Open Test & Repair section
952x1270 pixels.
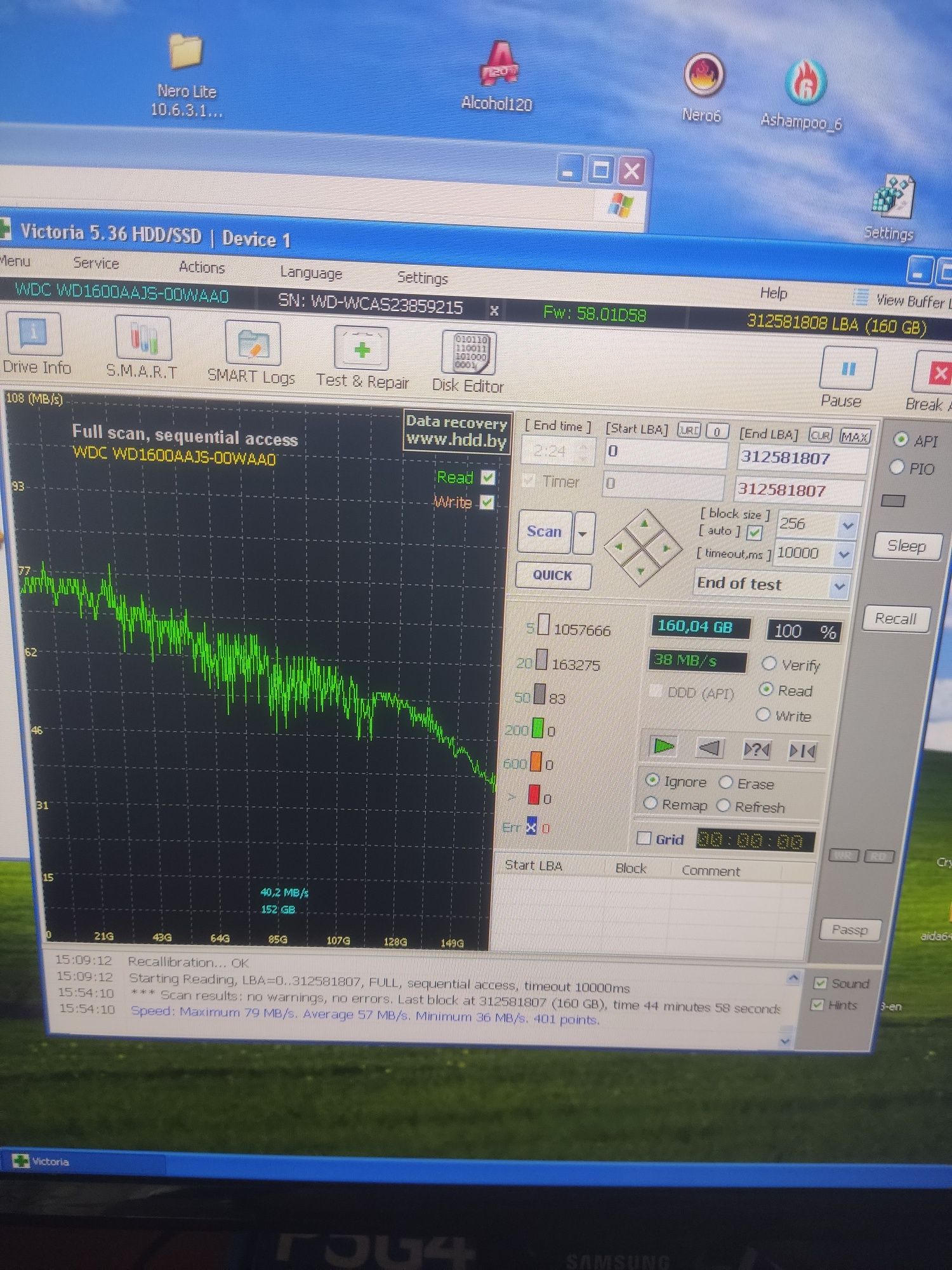[362, 358]
